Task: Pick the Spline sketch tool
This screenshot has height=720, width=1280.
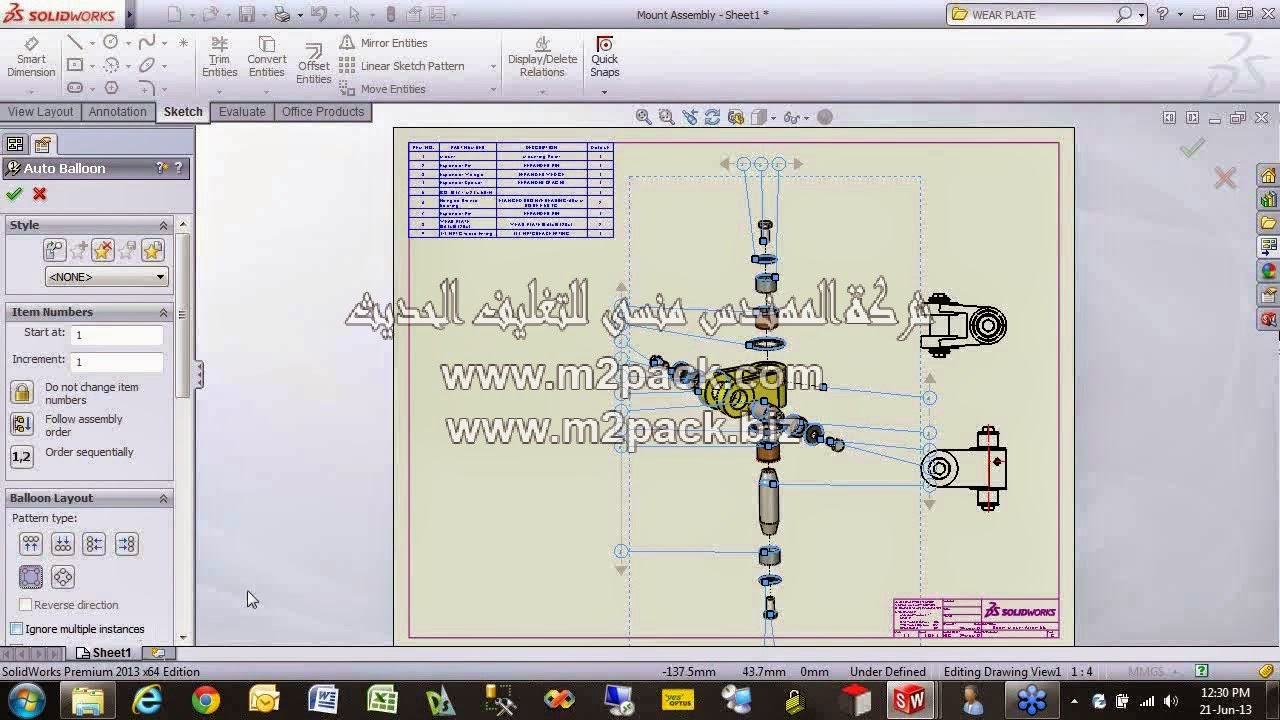Action: click(x=147, y=42)
